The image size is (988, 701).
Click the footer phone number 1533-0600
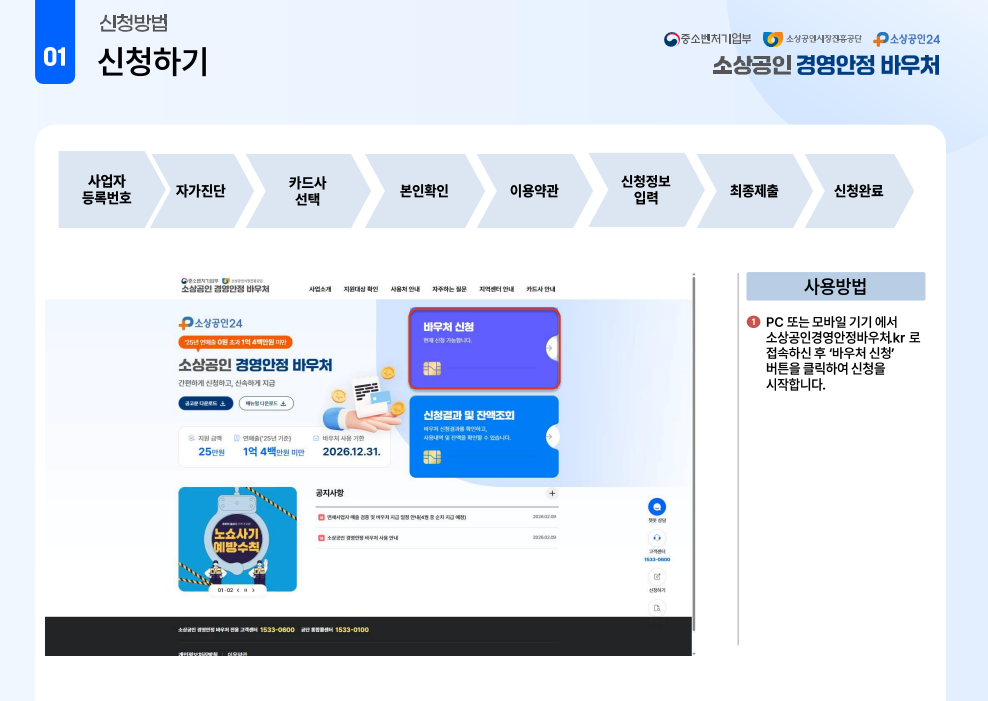[x=277, y=629]
